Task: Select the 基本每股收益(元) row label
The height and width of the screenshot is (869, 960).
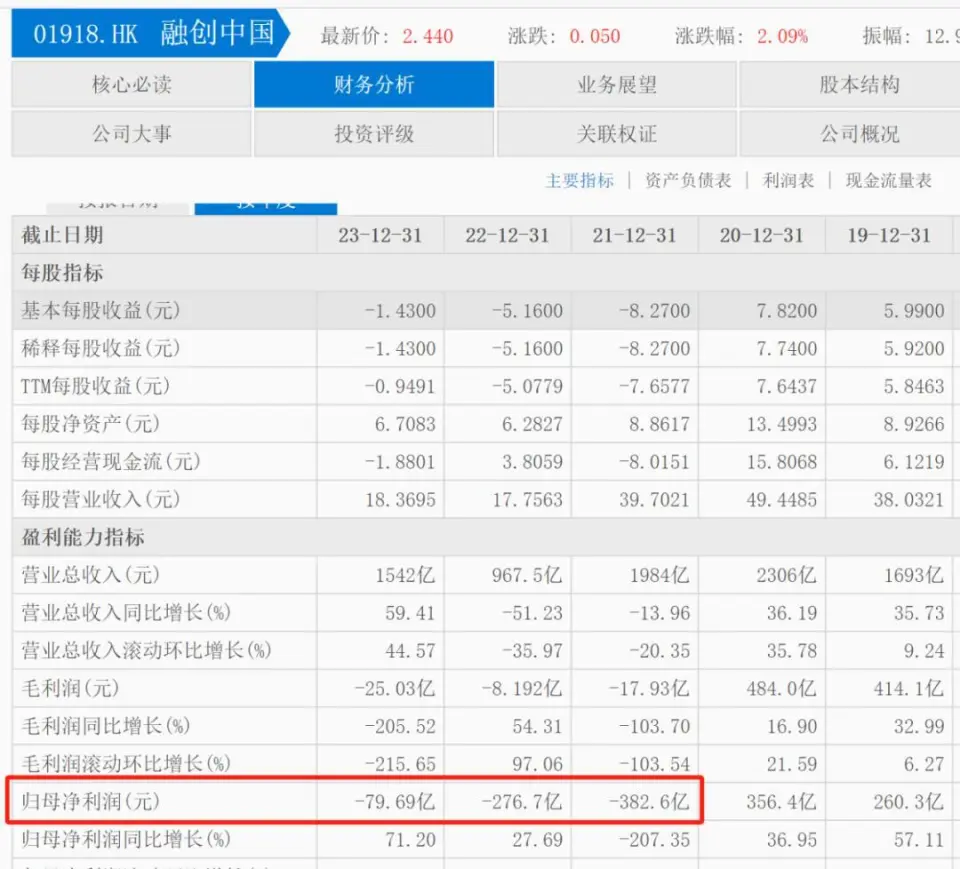Action: coord(100,311)
